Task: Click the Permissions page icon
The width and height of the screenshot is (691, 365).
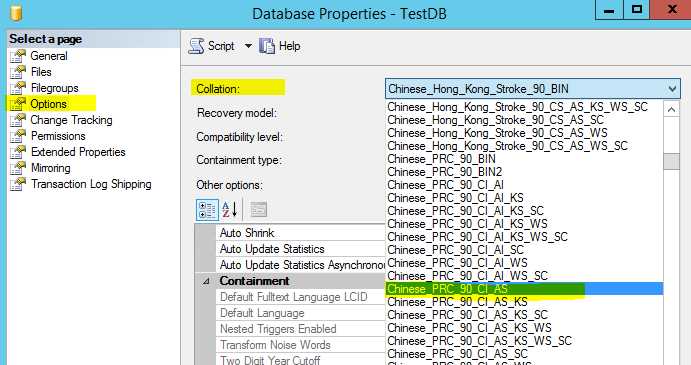Action: click(x=18, y=136)
